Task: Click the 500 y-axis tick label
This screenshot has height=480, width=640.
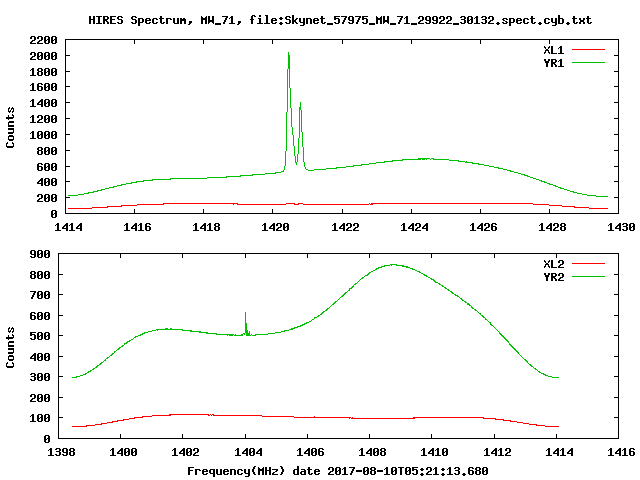Action: 40,336
